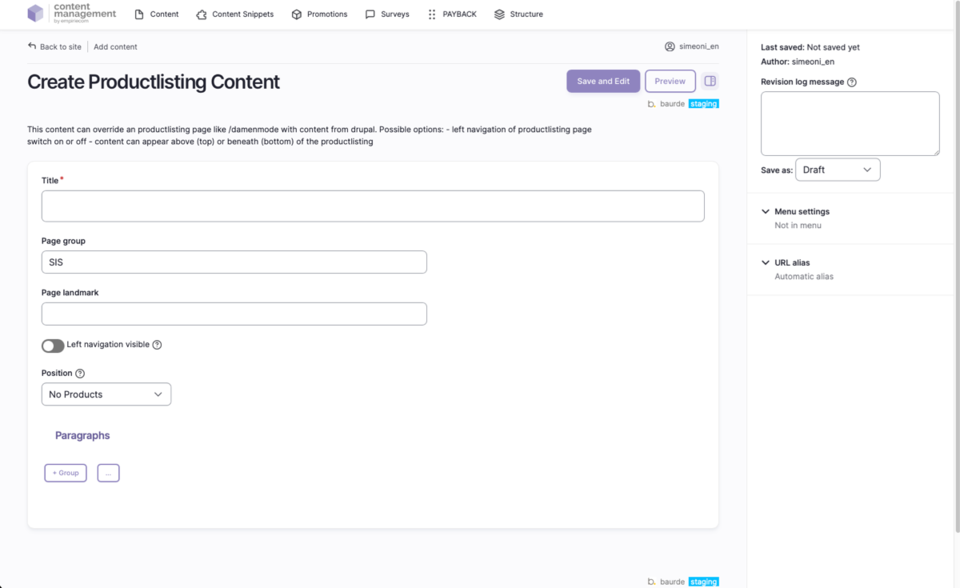The height and width of the screenshot is (588, 960).
Task: Click the Title input field
Action: [372, 205]
